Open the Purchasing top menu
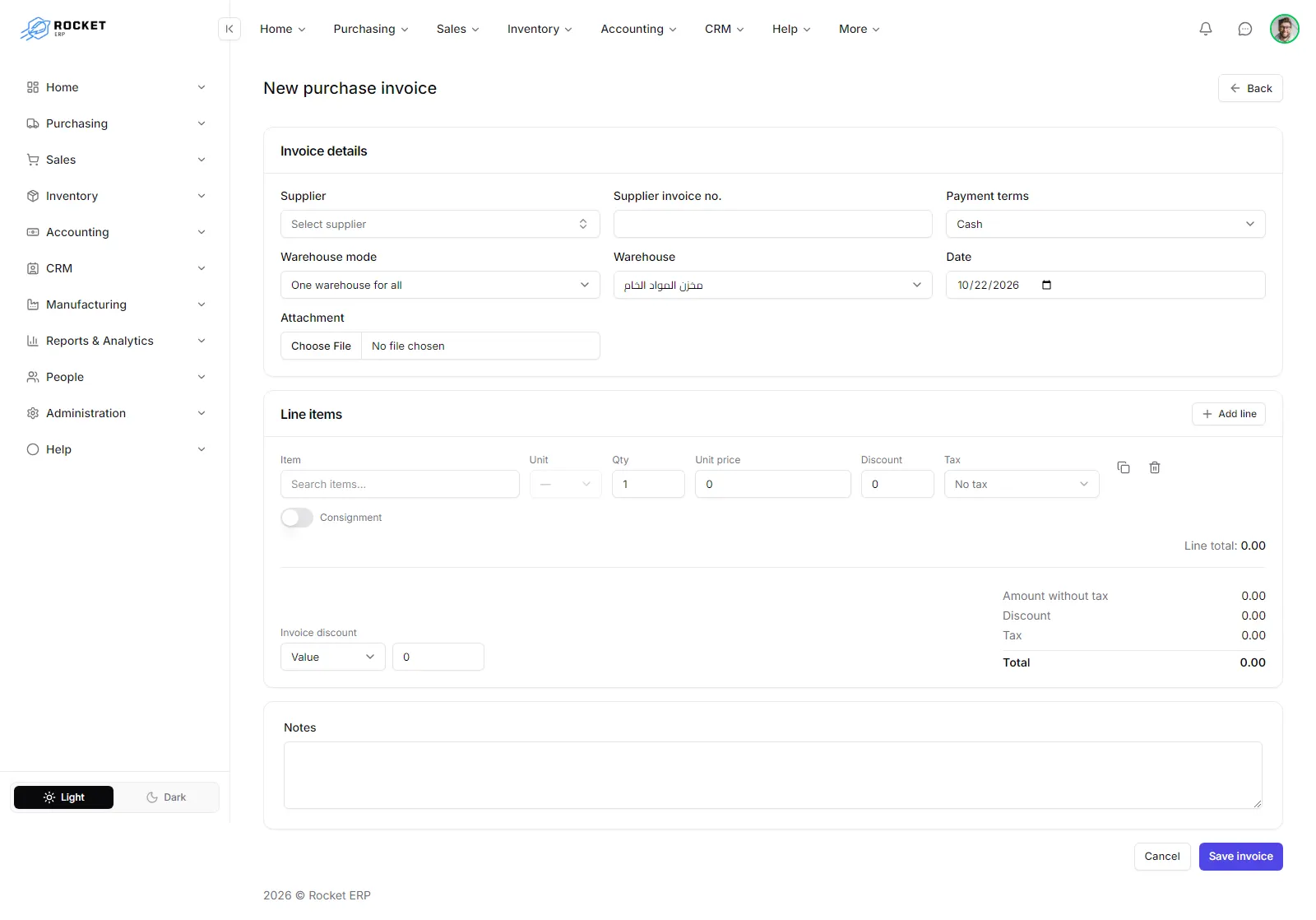Screen dimensions: 1316x920 [x=371, y=29]
